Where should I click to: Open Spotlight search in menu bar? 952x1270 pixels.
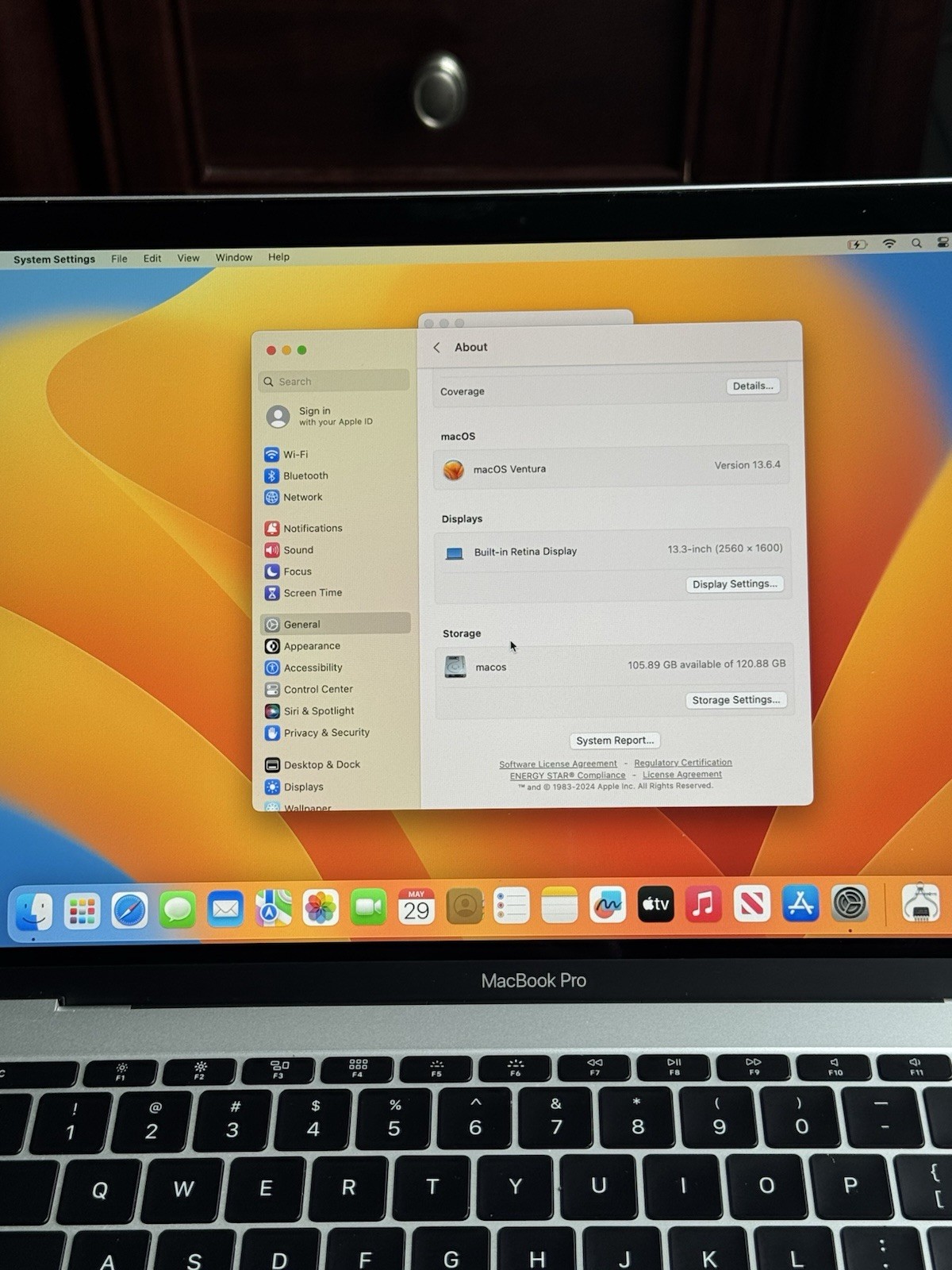pyautogui.click(x=916, y=243)
